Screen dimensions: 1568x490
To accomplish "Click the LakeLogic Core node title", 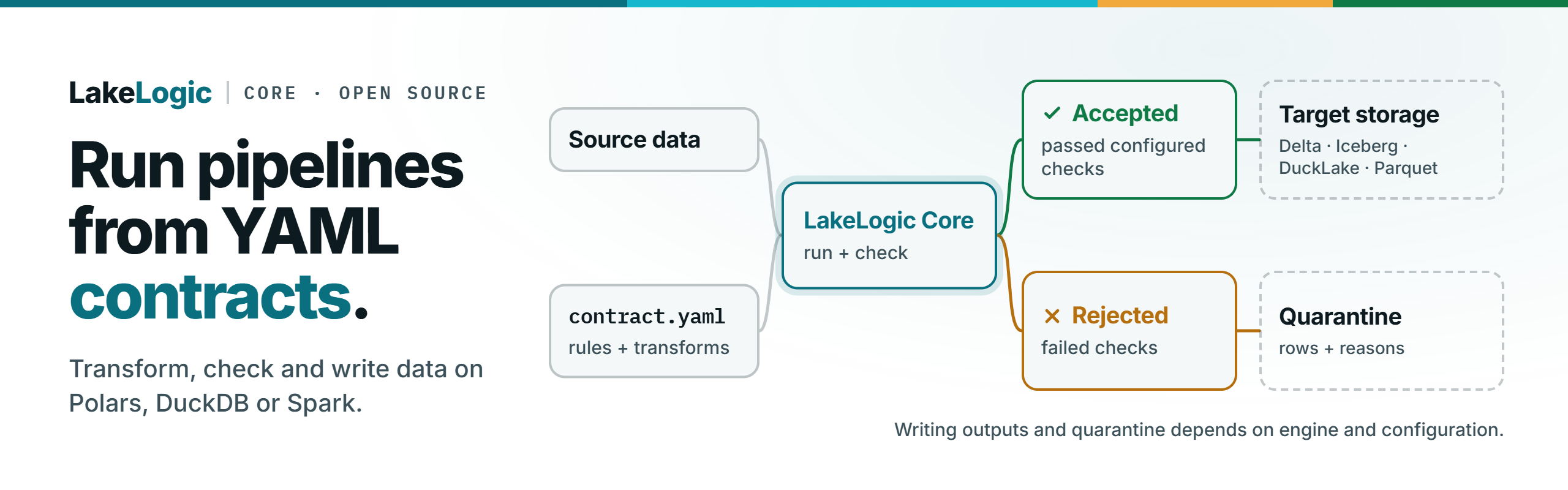I will [x=888, y=221].
